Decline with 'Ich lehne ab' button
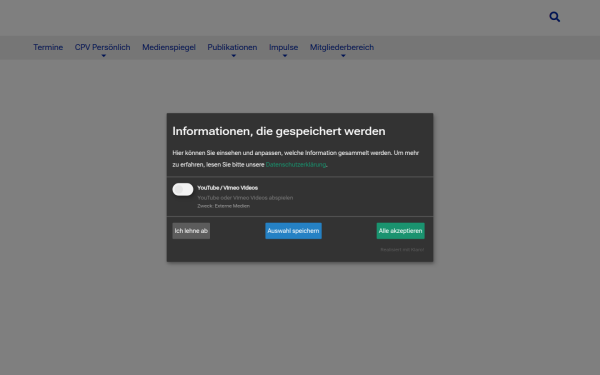Screen dimensions: 600x375 click(x=191, y=231)
